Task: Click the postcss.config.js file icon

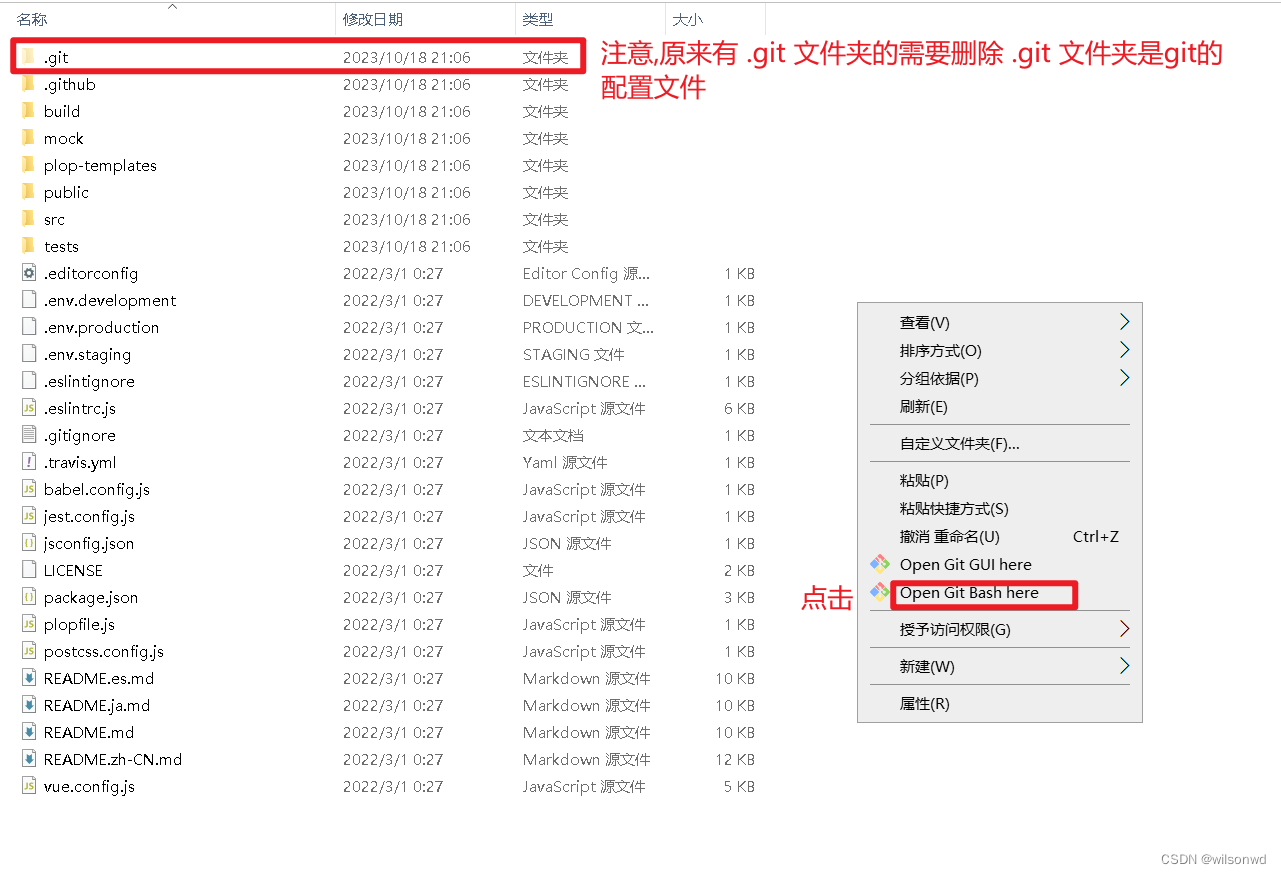Action: pyautogui.click(x=28, y=651)
